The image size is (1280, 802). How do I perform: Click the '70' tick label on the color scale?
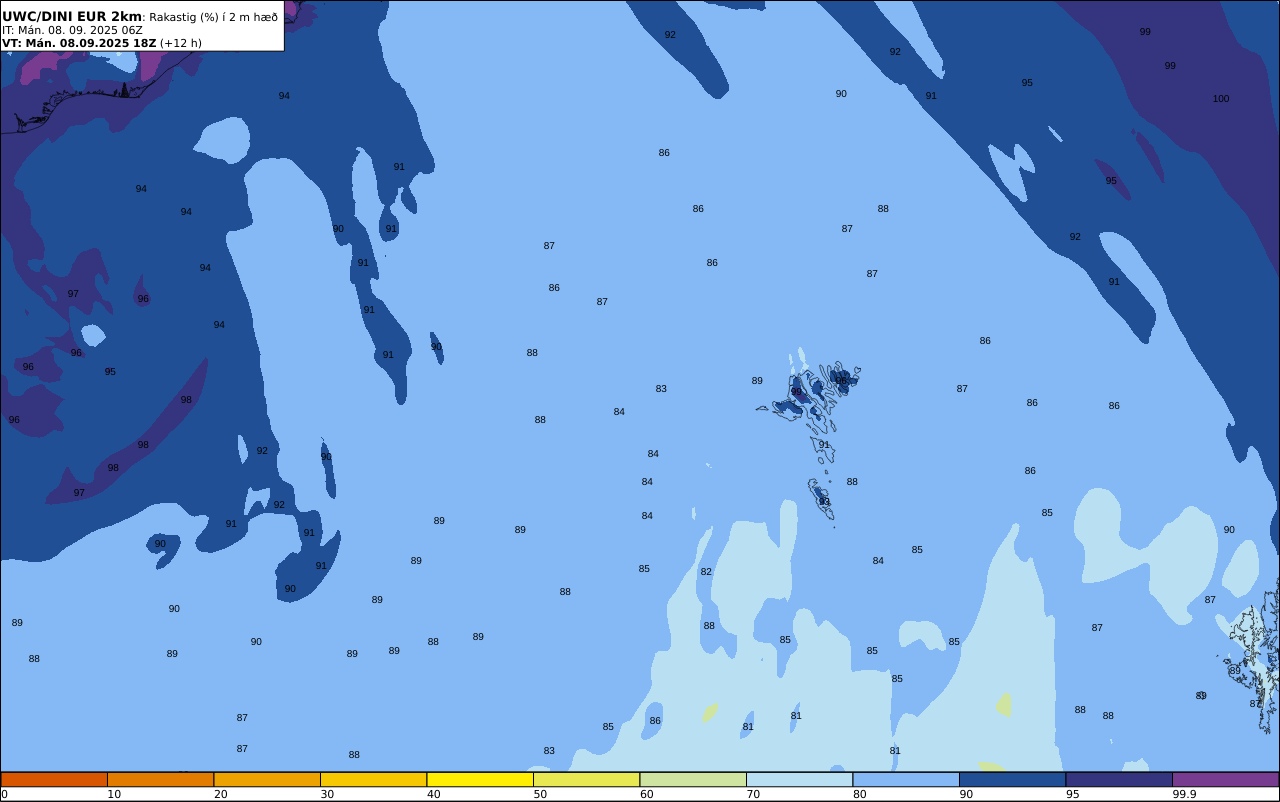coord(753,794)
